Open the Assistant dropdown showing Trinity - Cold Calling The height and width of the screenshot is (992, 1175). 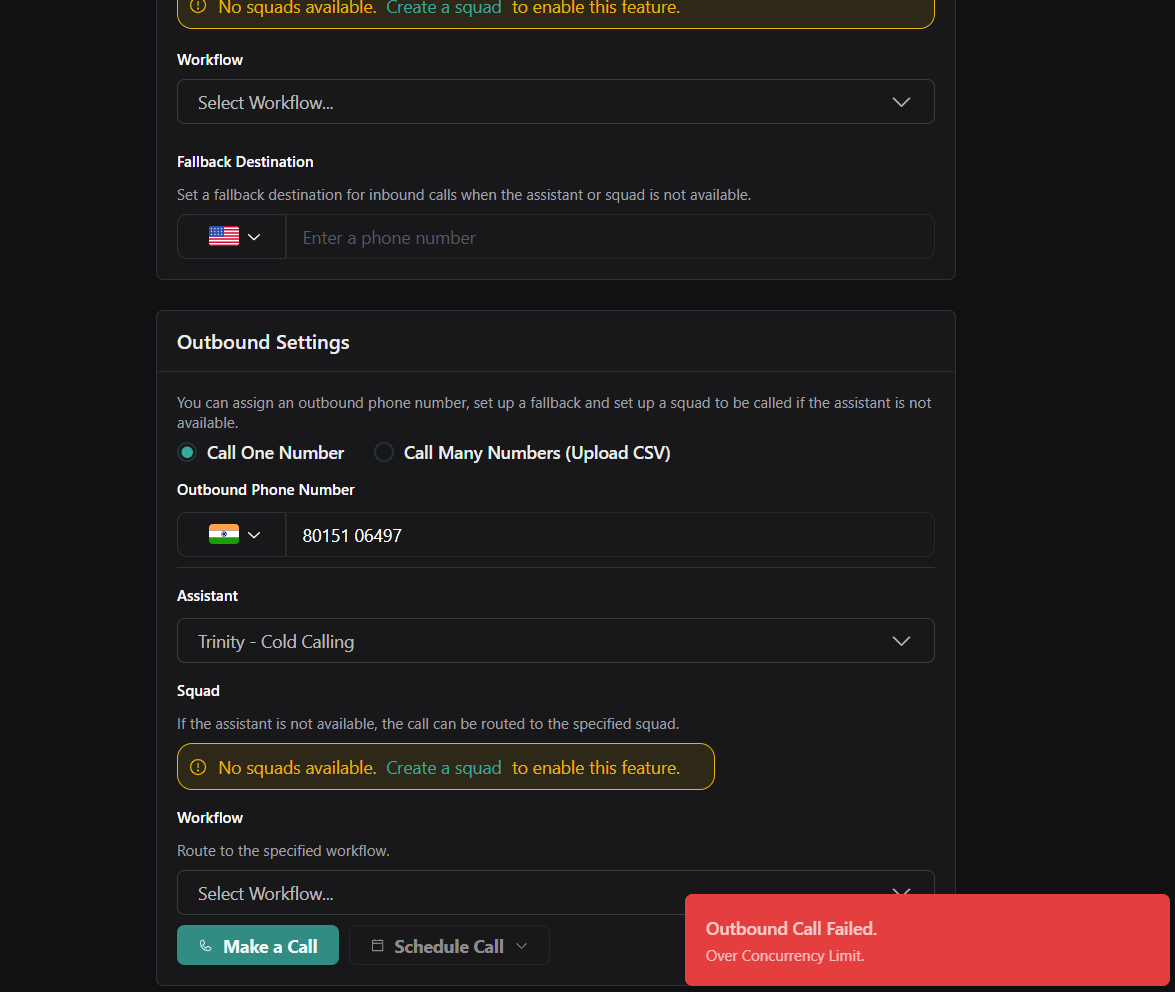coord(555,641)
